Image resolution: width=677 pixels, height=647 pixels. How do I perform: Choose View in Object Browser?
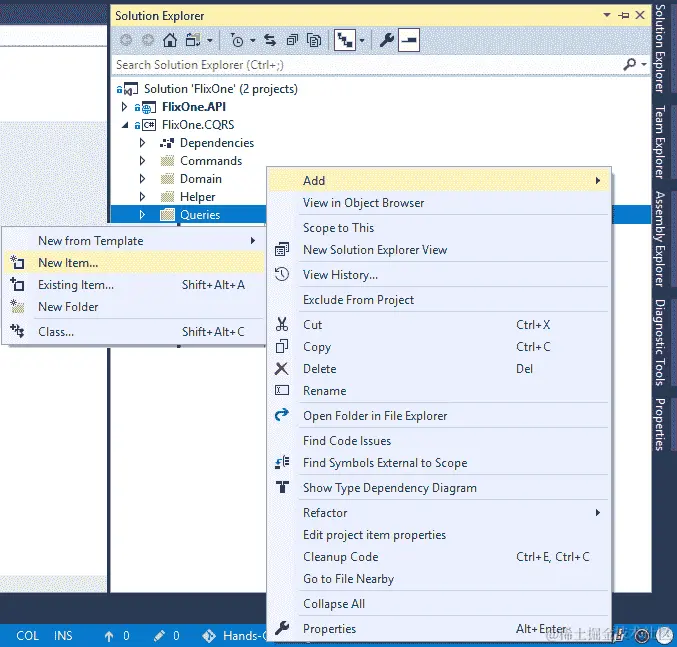tap(439, 203)
